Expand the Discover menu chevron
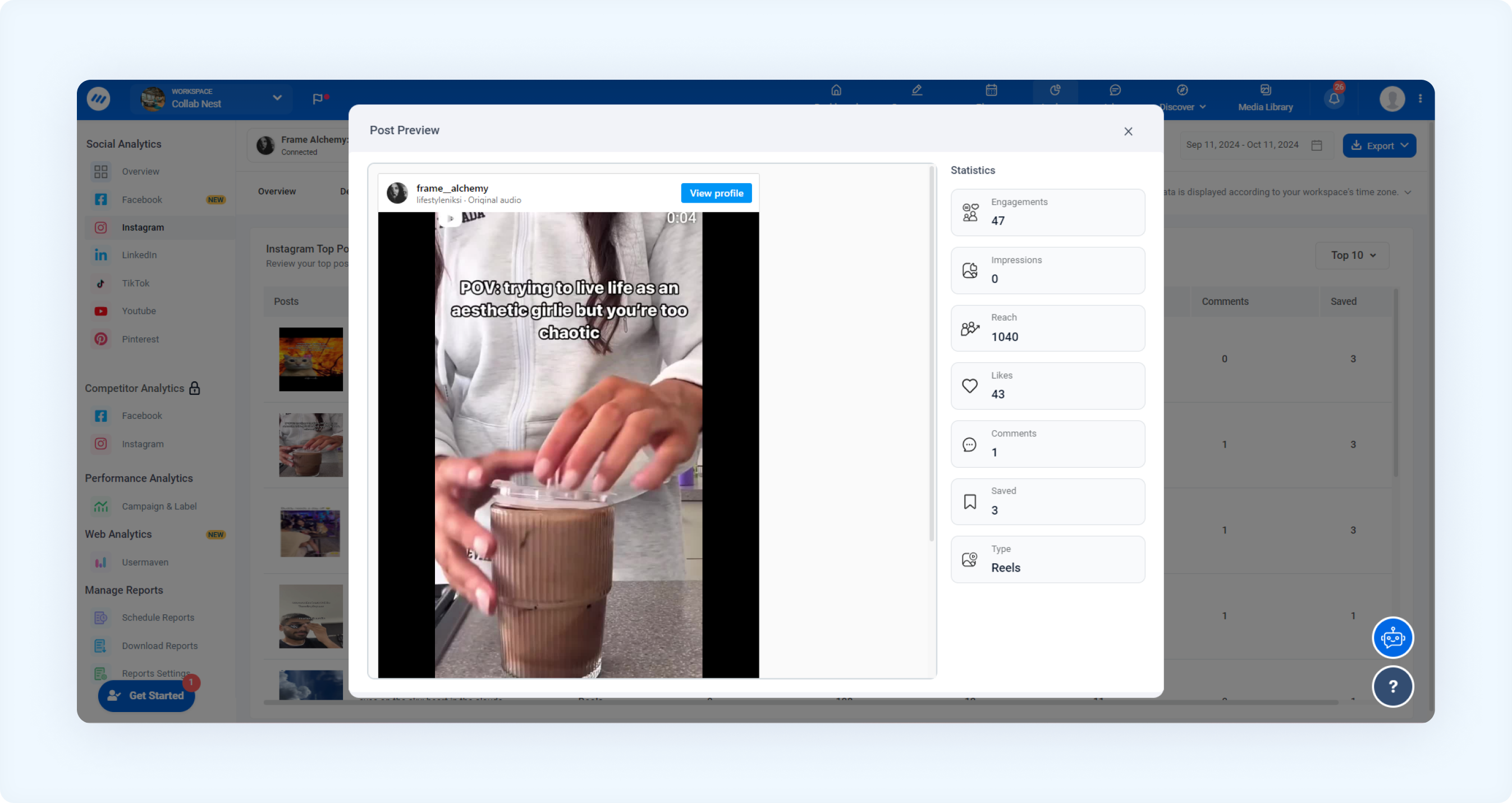The width and height of the screenshot is (1512, 803). coord(1203,107)
